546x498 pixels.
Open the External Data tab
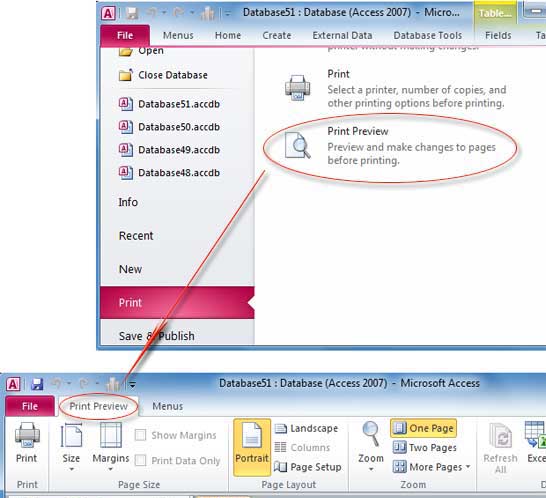342,36
